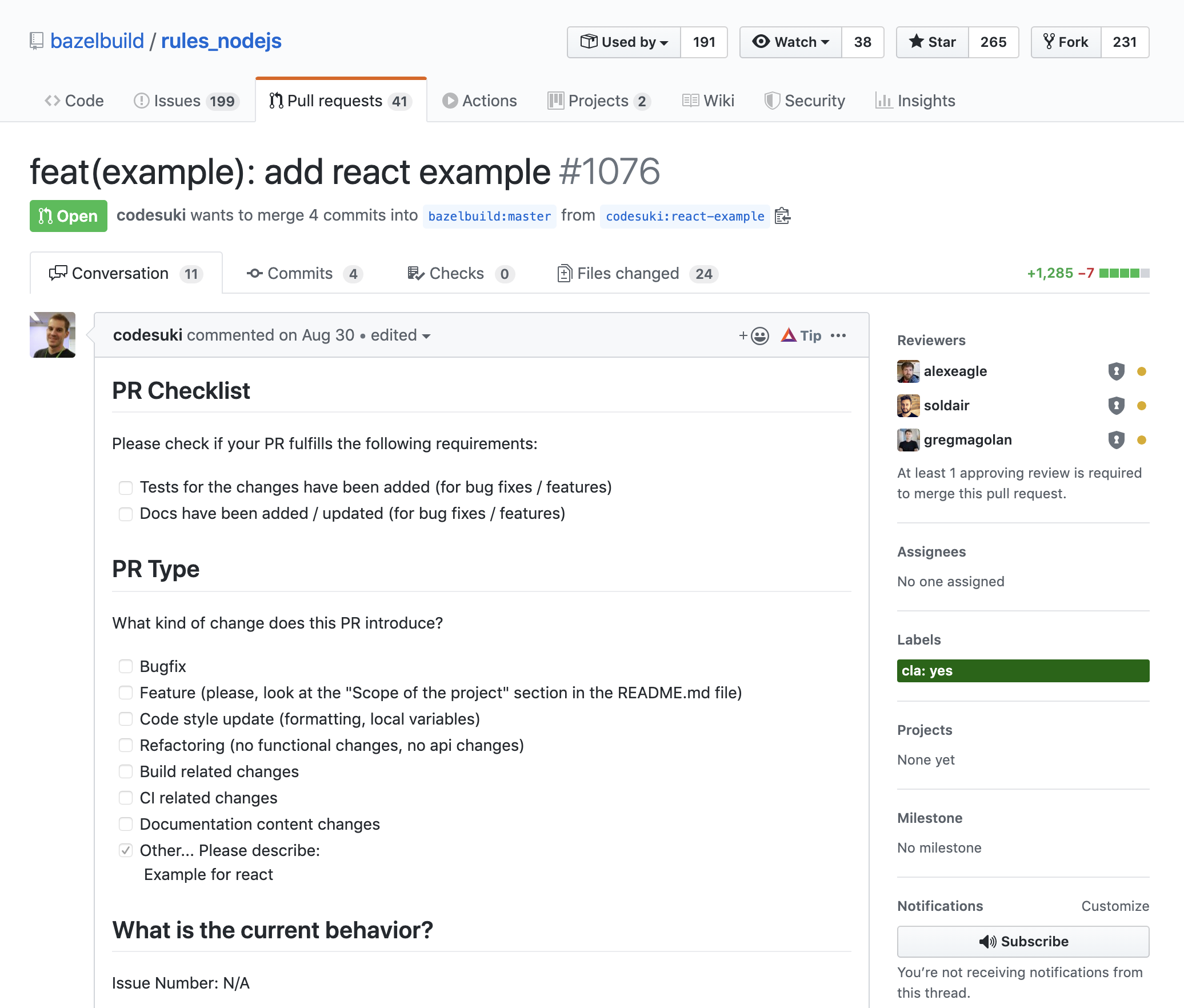1184x1008 pixels.
Task: Open the Insights tab
Action: point(915,101)
